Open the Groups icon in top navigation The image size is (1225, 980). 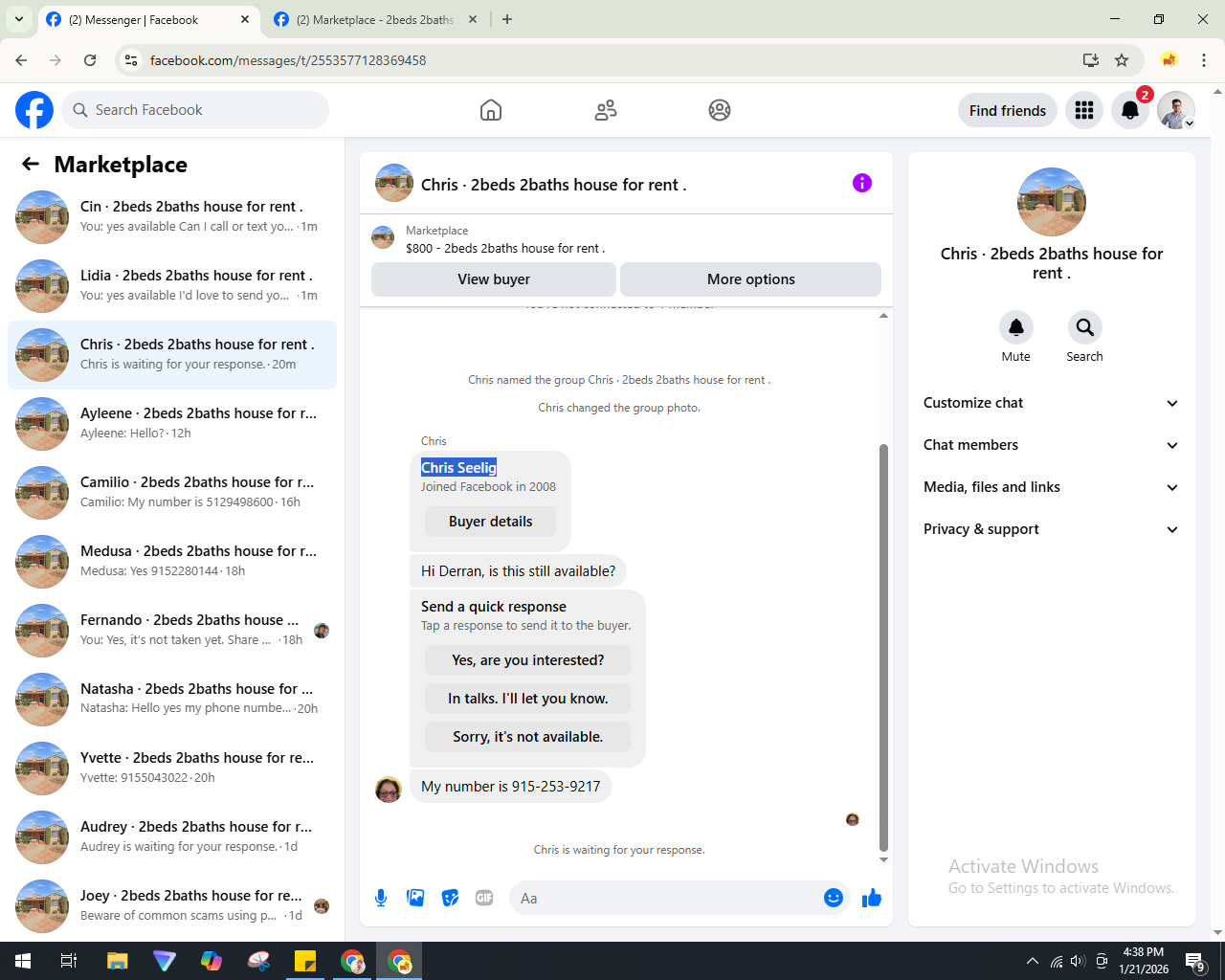point(720,110)
